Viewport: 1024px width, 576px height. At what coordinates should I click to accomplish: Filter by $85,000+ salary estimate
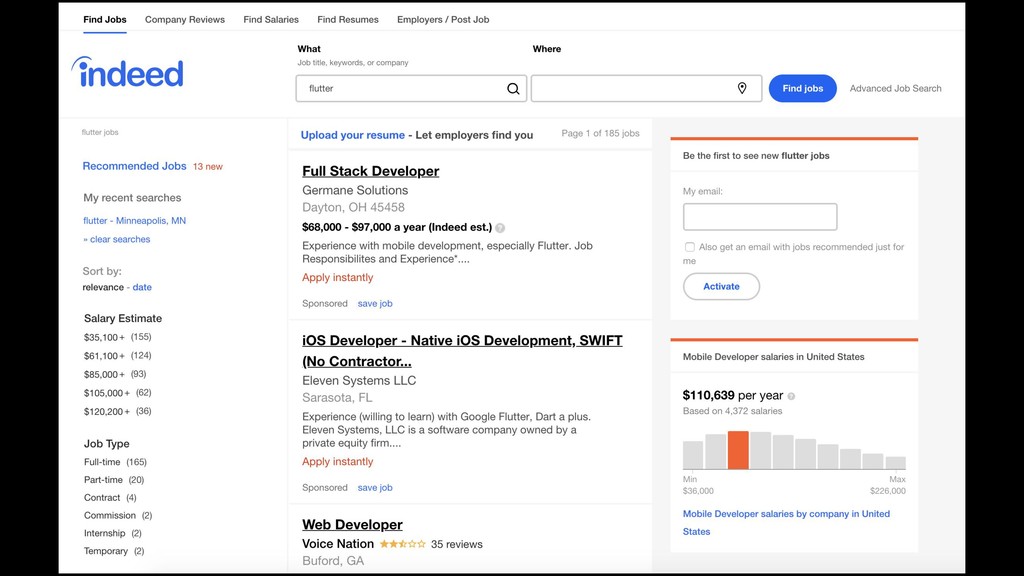[x=104, y=375]
